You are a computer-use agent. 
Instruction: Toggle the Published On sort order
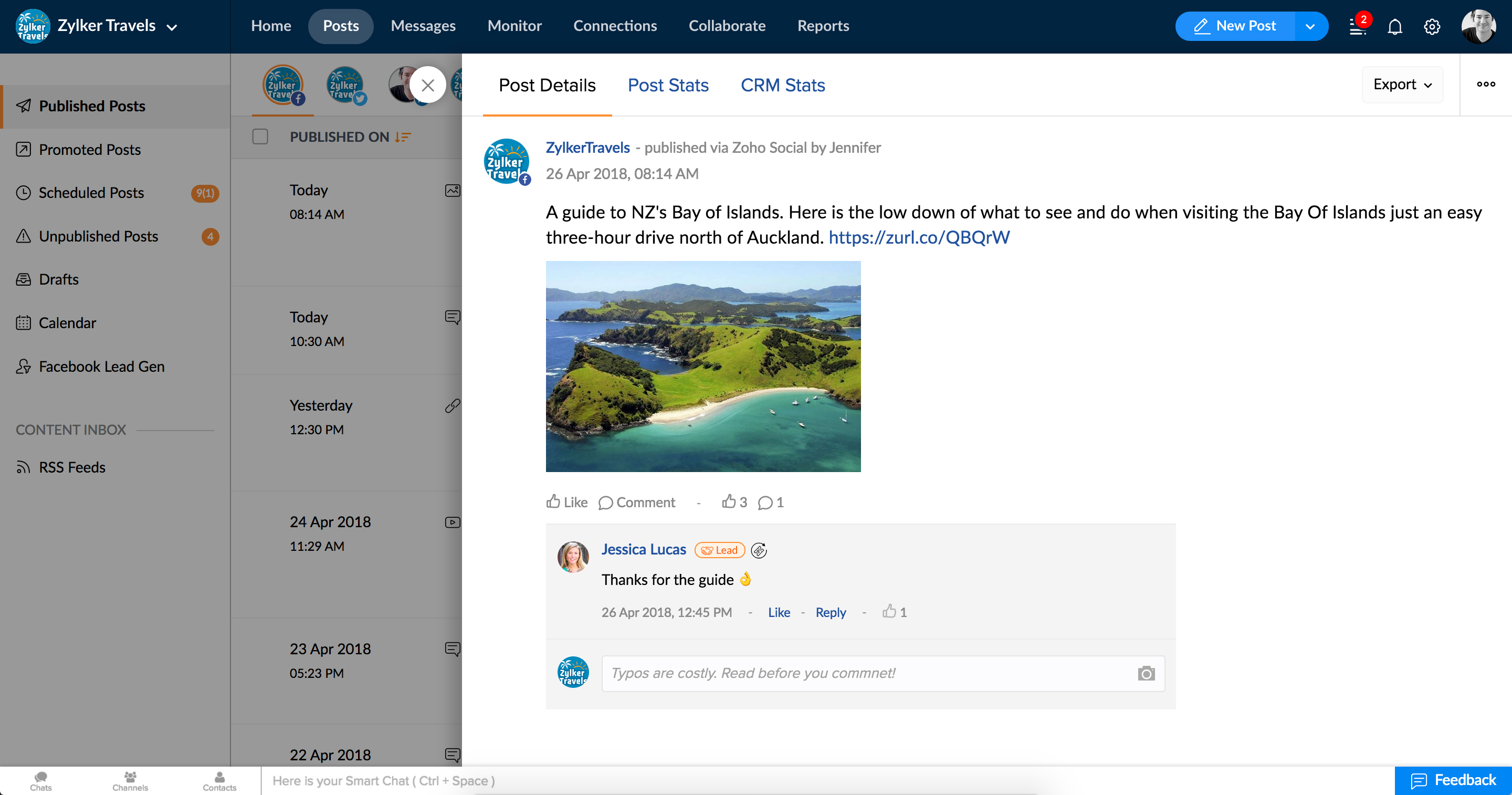403,137
